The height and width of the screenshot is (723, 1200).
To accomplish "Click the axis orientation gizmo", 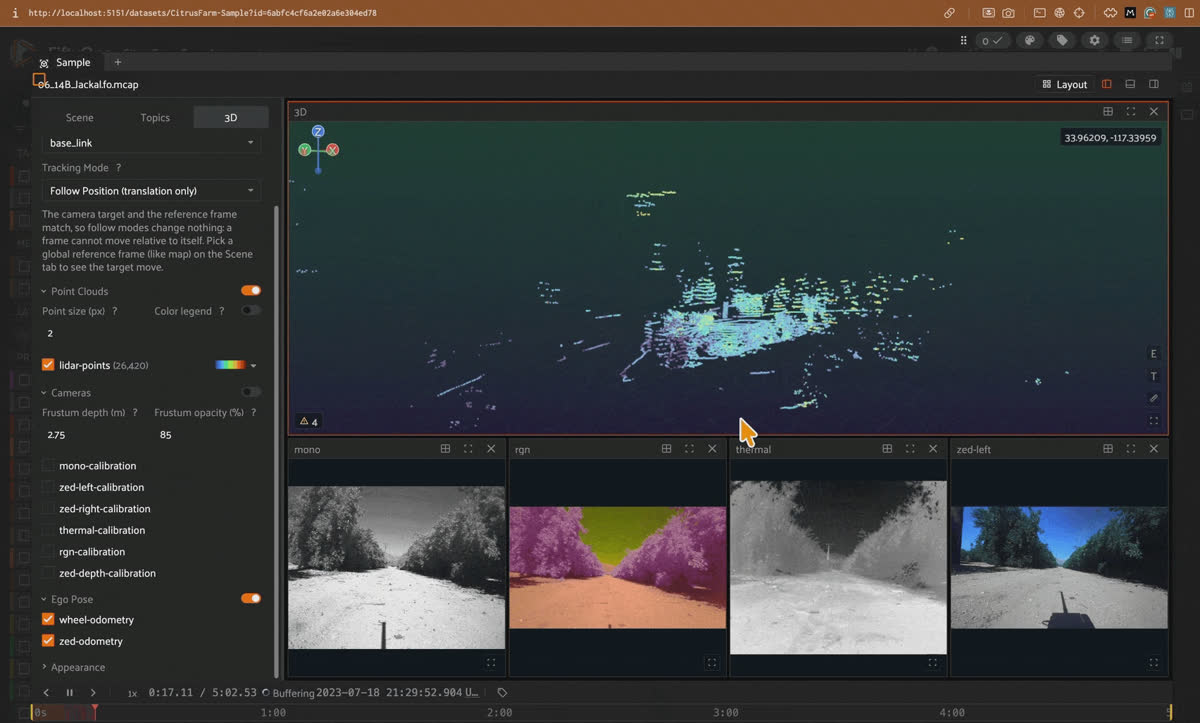I will coord(318,149).
